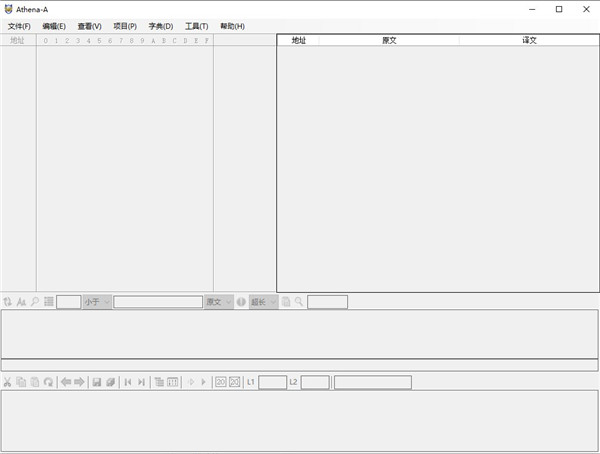600x454 pixels.
Task: Click the 地址 column header in translation table
Action: (298, 40)
